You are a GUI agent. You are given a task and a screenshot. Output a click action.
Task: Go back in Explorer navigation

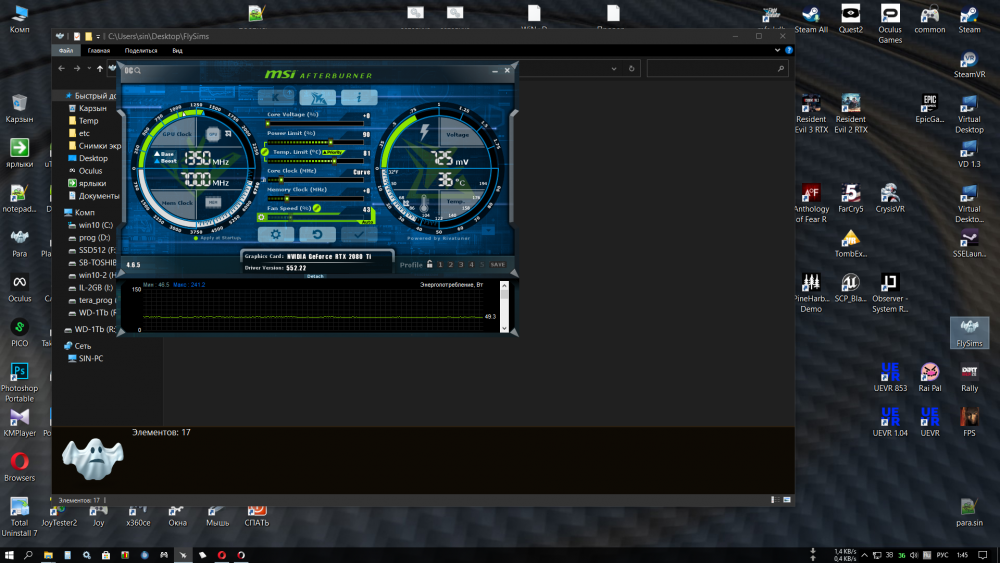pos(61,68)
